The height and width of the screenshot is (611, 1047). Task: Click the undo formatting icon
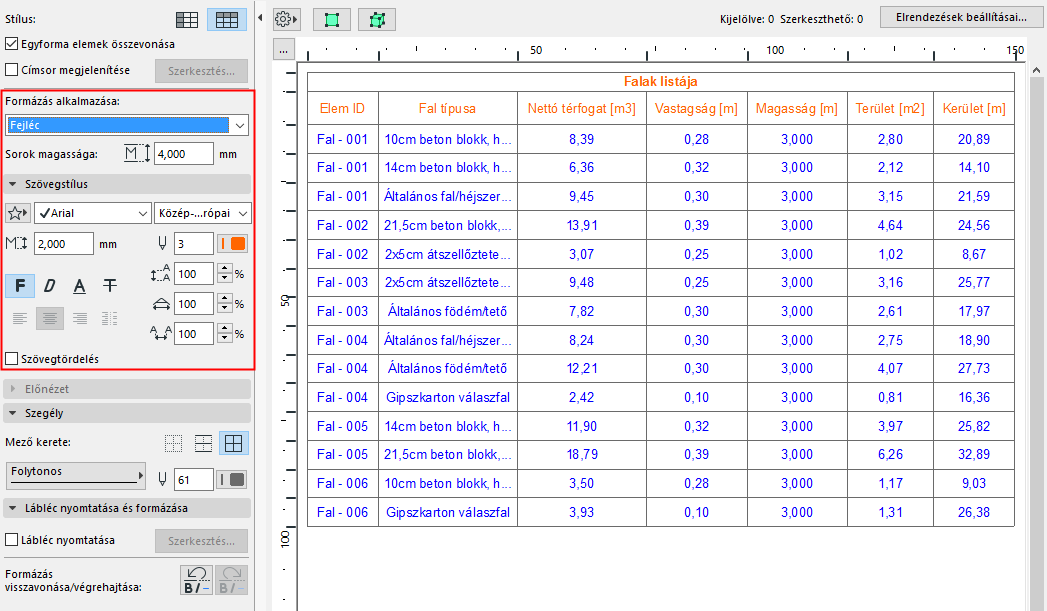[194, 580]
